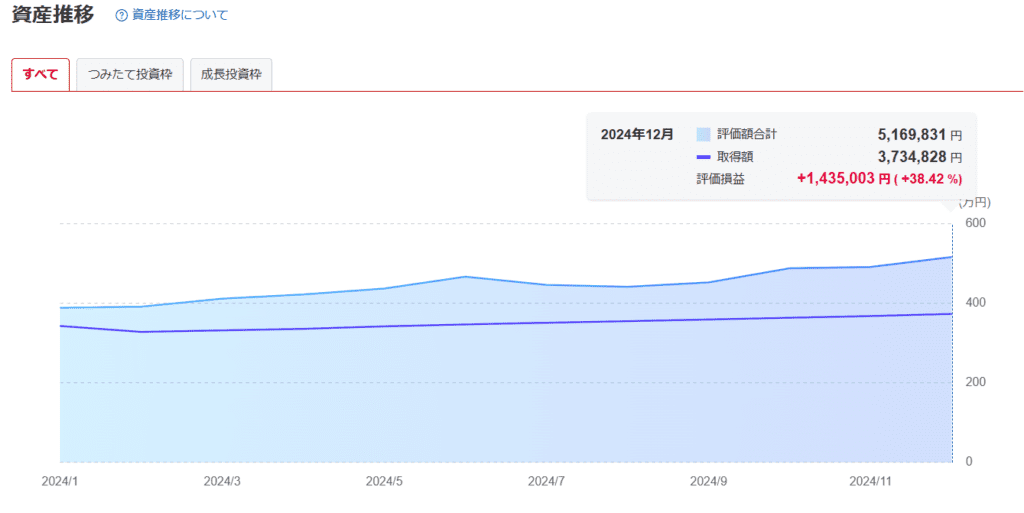This screenshot has width=1024, height=513.
Task: Click the 2024/7 x-axis label
Action: click(546, 482)
